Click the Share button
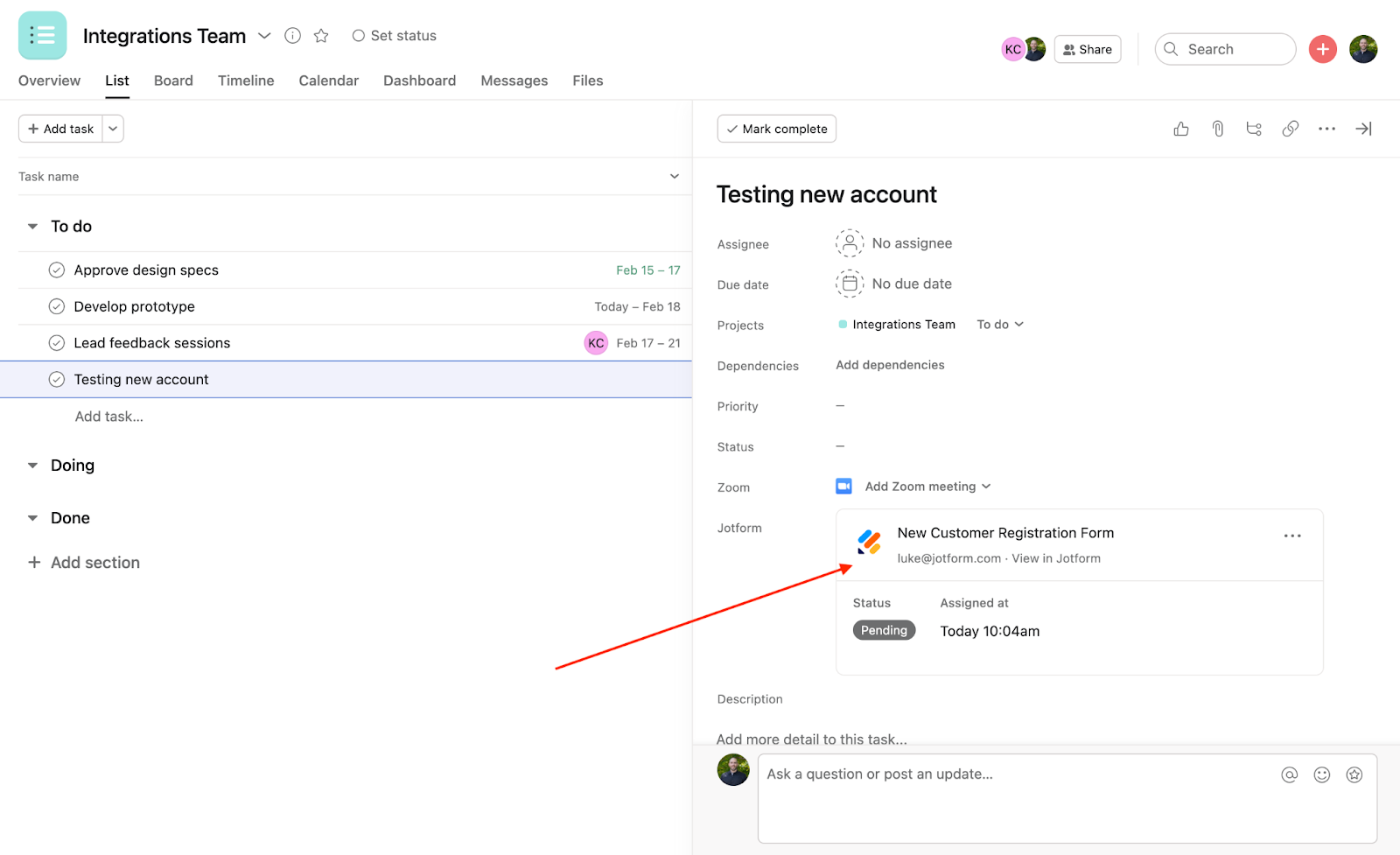 pyautogui.click(x=1087, y=50)
